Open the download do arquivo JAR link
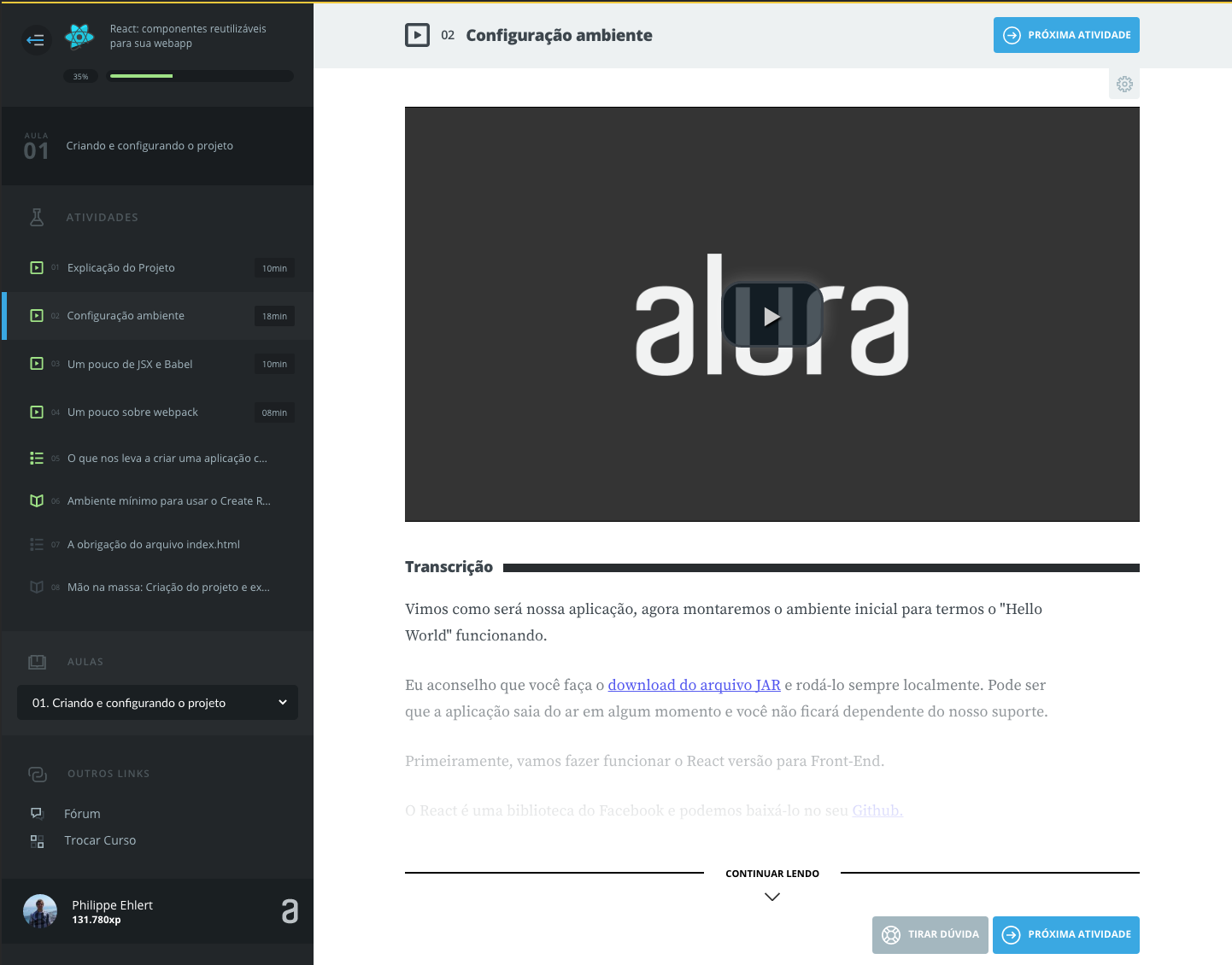Viewport: 1232px width, 965px height. tap(694, 685)
